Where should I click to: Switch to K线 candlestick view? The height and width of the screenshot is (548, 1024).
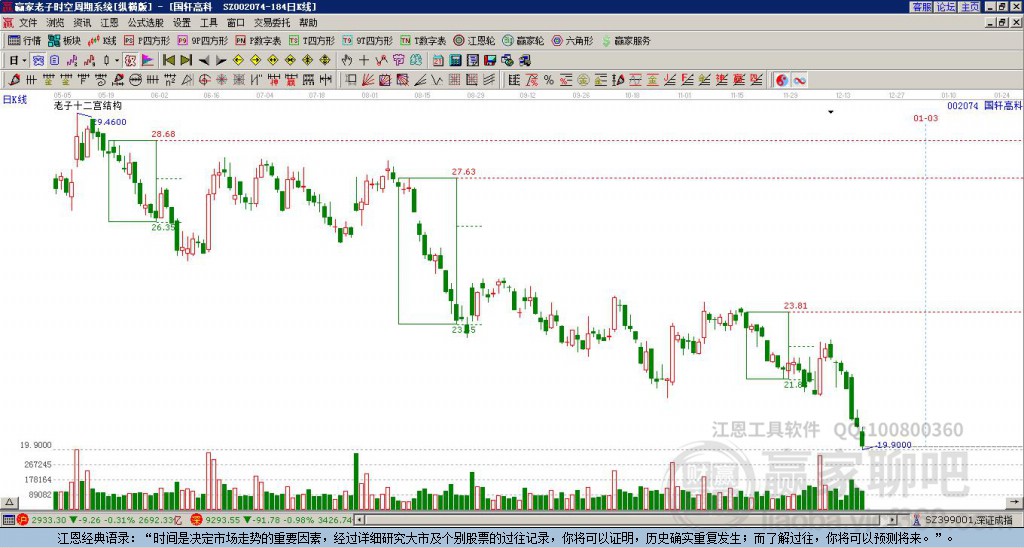tap(102, 40)
